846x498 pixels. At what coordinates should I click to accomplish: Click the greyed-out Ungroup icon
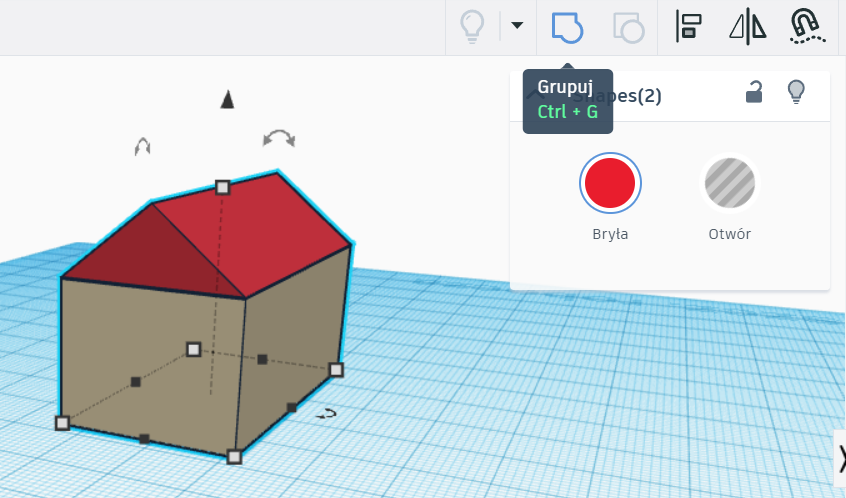point(629,28)
